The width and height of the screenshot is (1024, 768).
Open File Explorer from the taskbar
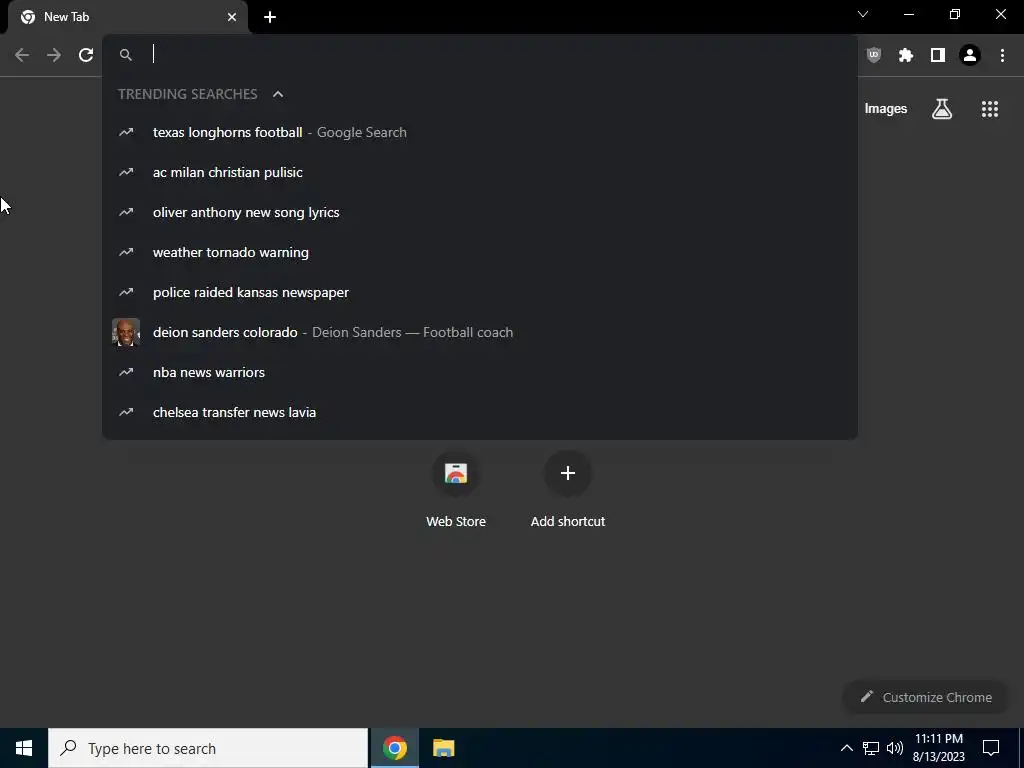point(443,748)
